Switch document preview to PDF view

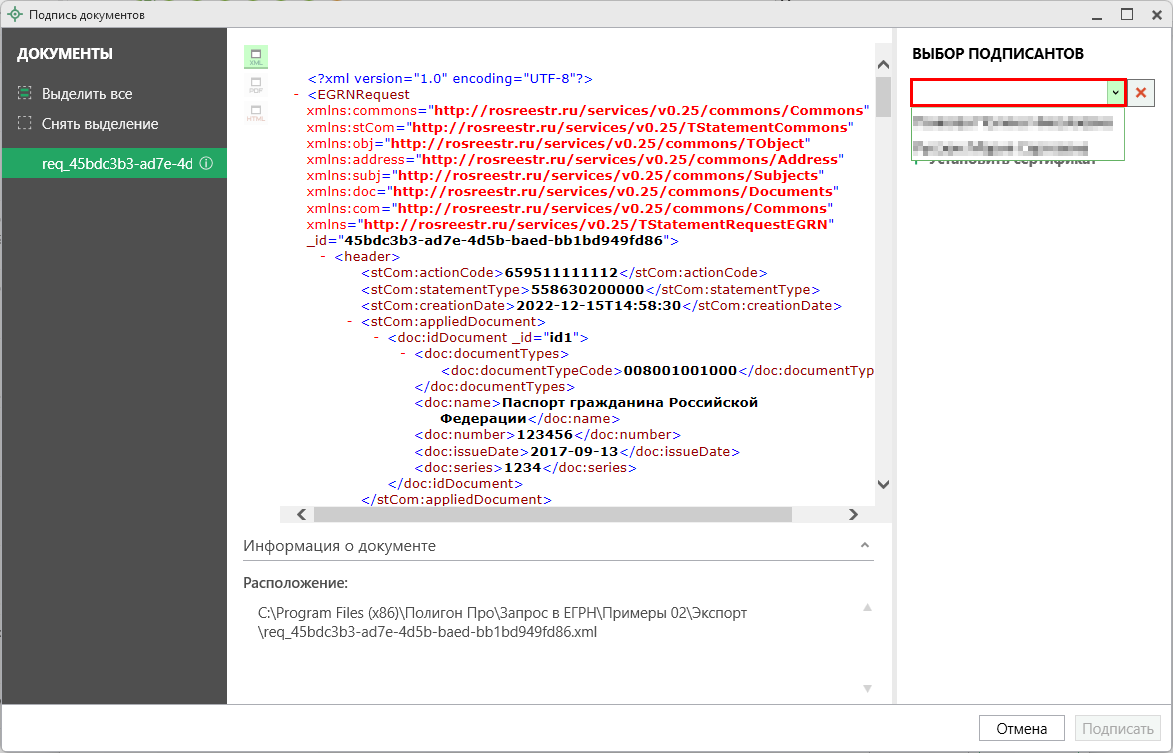tap(256, 85)
